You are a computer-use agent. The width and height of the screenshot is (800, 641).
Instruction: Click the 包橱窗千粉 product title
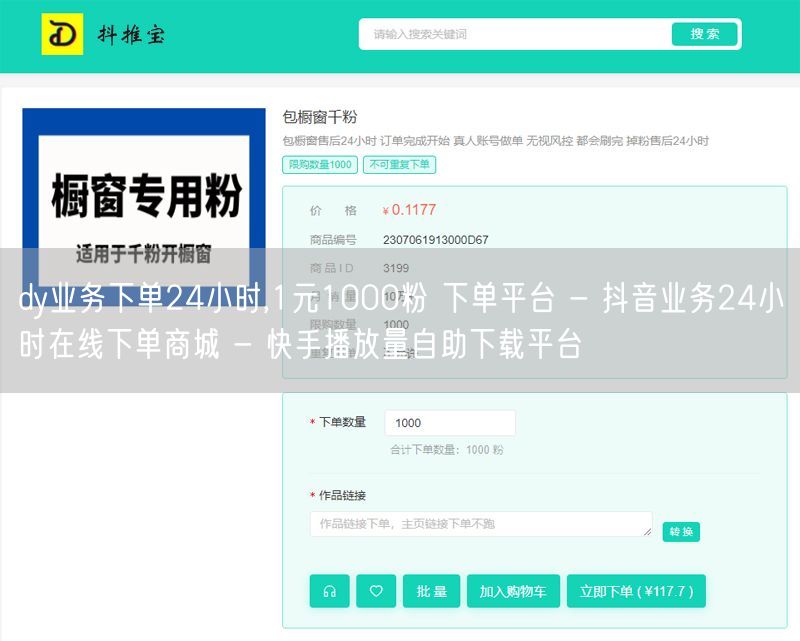[x=320, y=117]
